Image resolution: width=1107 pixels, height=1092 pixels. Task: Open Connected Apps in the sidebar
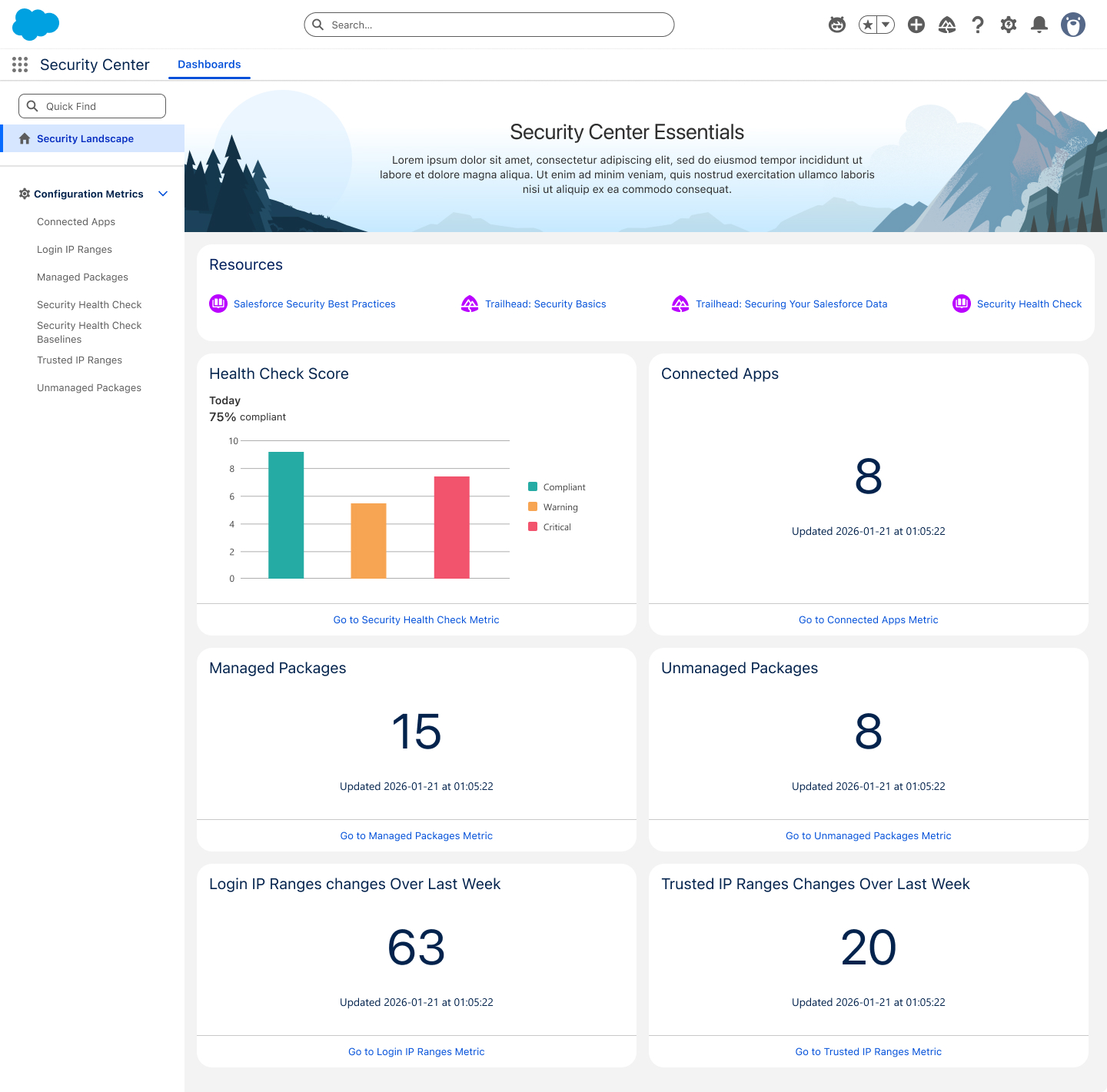[x=76, y=222]
